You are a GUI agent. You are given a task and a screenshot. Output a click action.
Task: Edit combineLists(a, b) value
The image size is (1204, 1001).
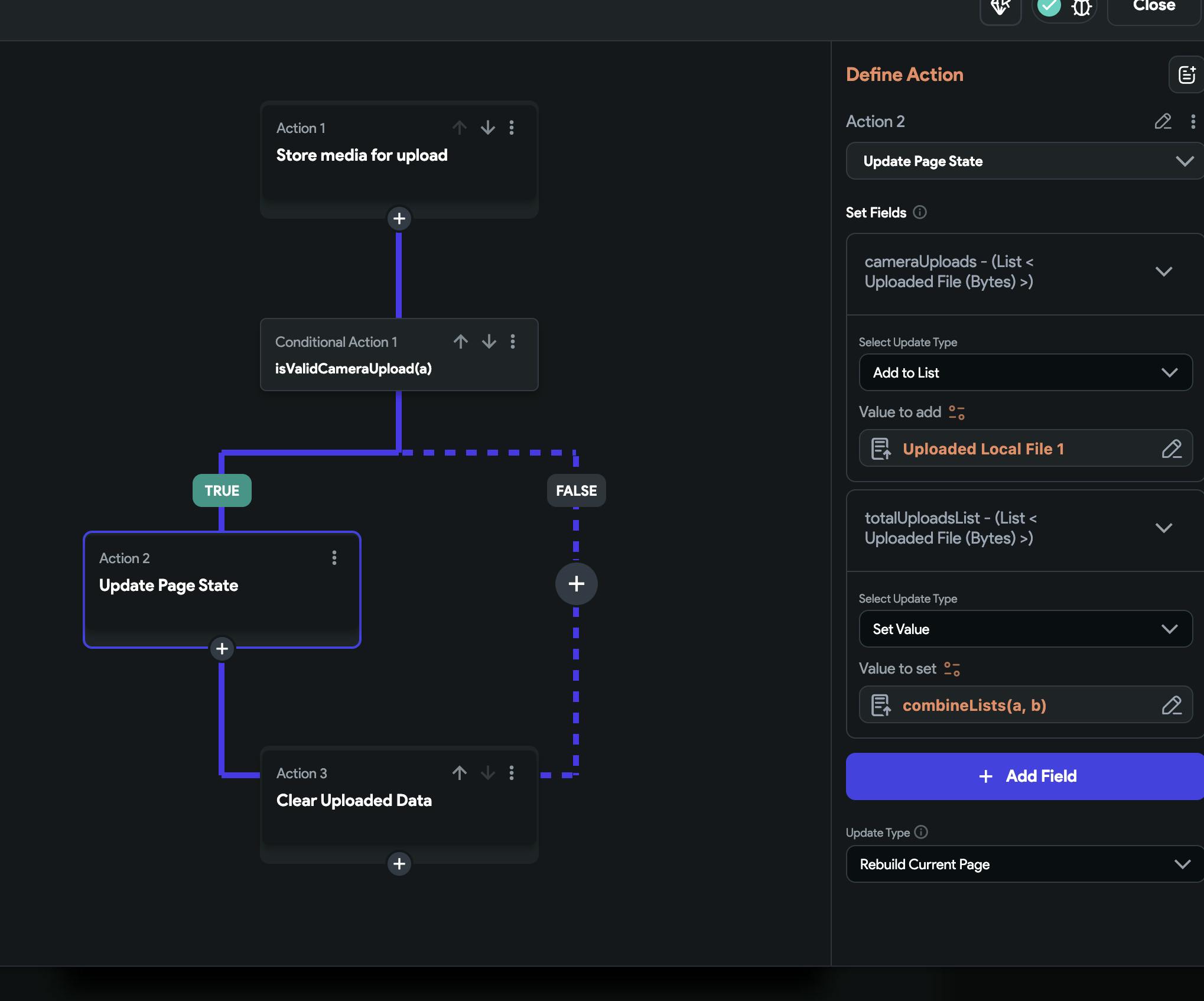(1171, 706)
